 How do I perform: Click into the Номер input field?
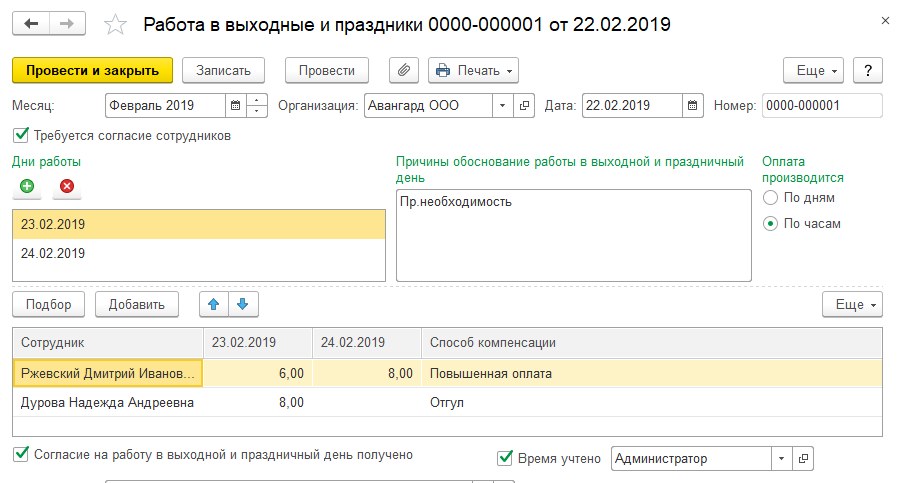coord(821,105)
